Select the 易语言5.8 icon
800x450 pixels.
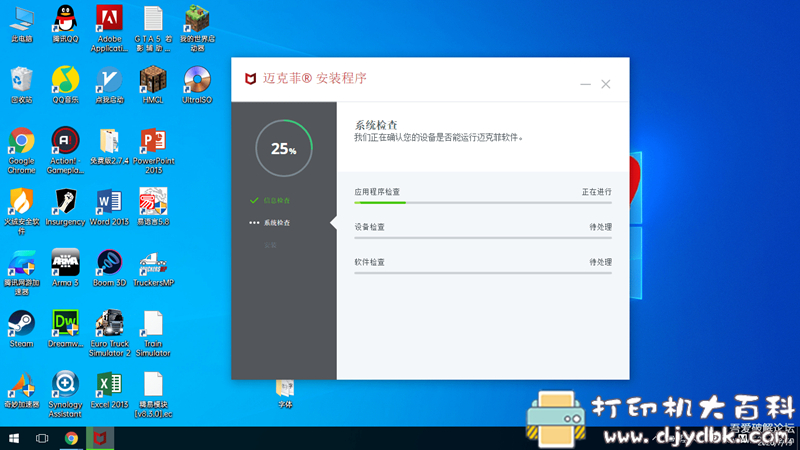[x=153, y=207]
